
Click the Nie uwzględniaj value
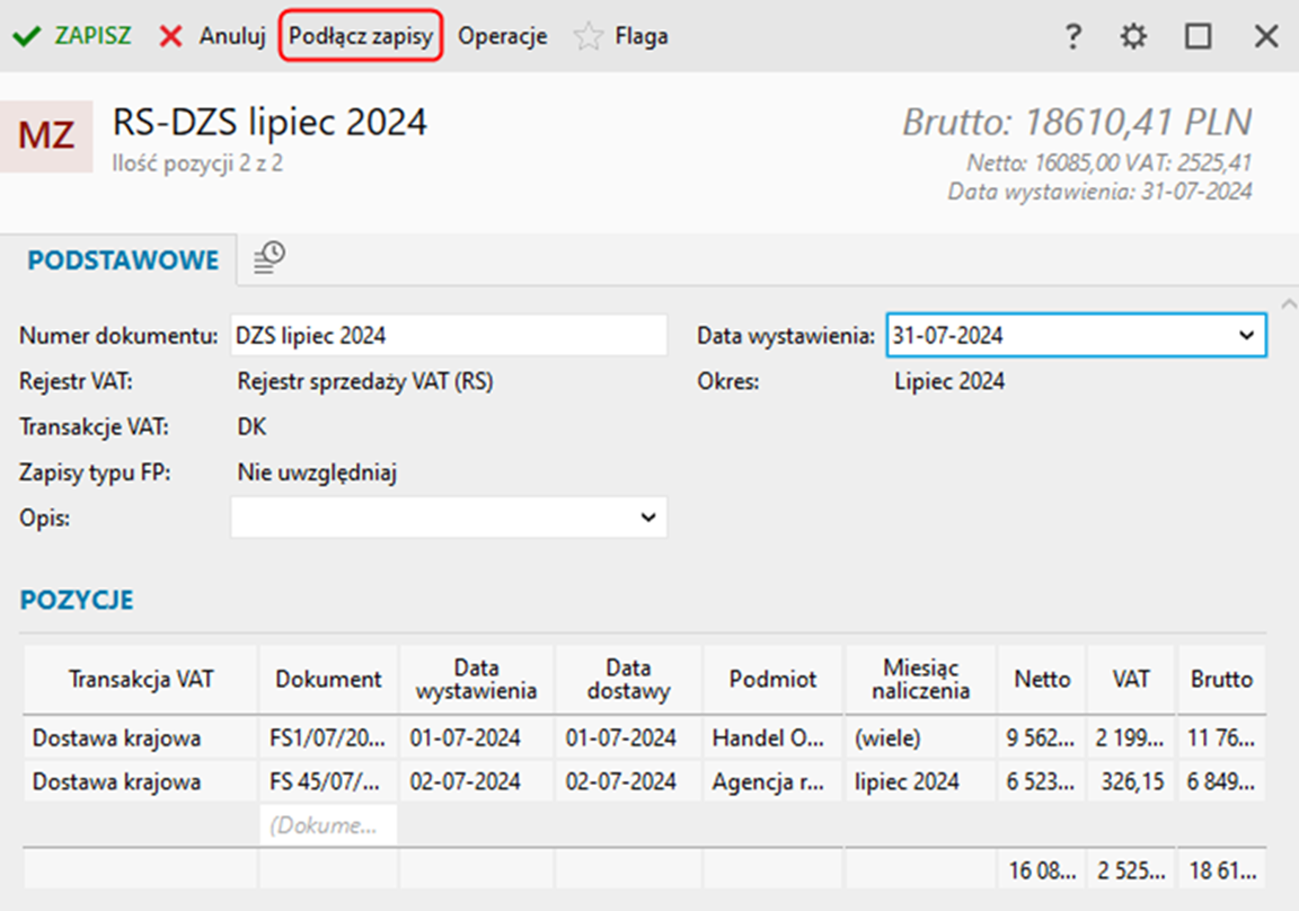pyautogui.click(x=317, y=473)
